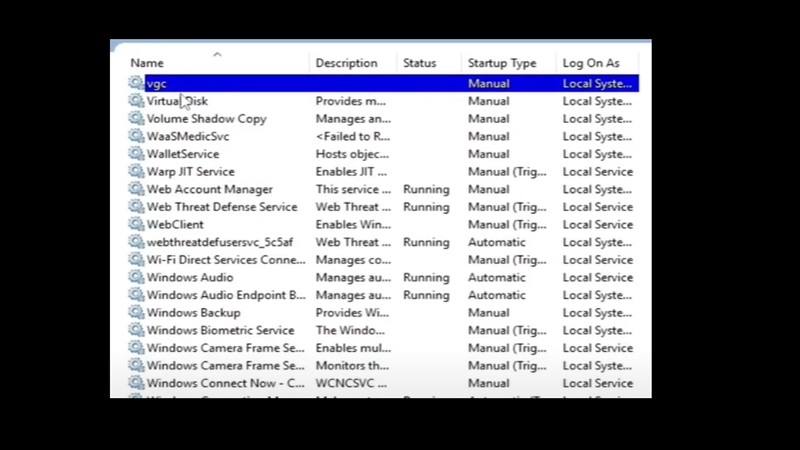Sort by the Status column header
This screenshot has width=800, height=450.
click(x=419, y=63)
